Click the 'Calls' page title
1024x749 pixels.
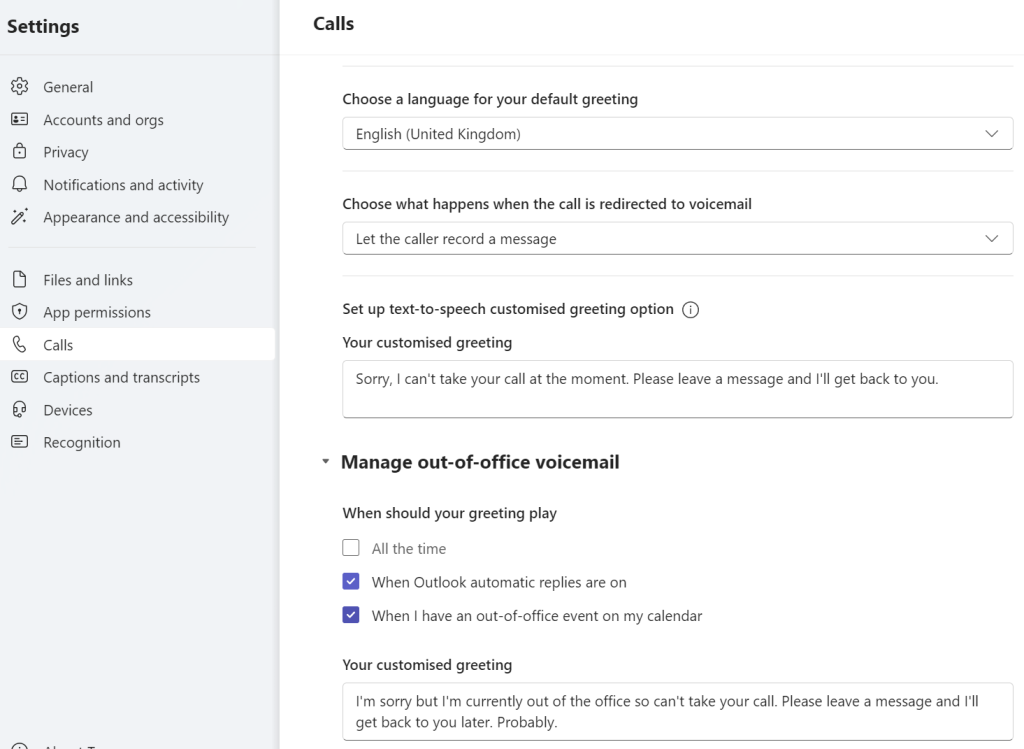click(x=334, y=24)
